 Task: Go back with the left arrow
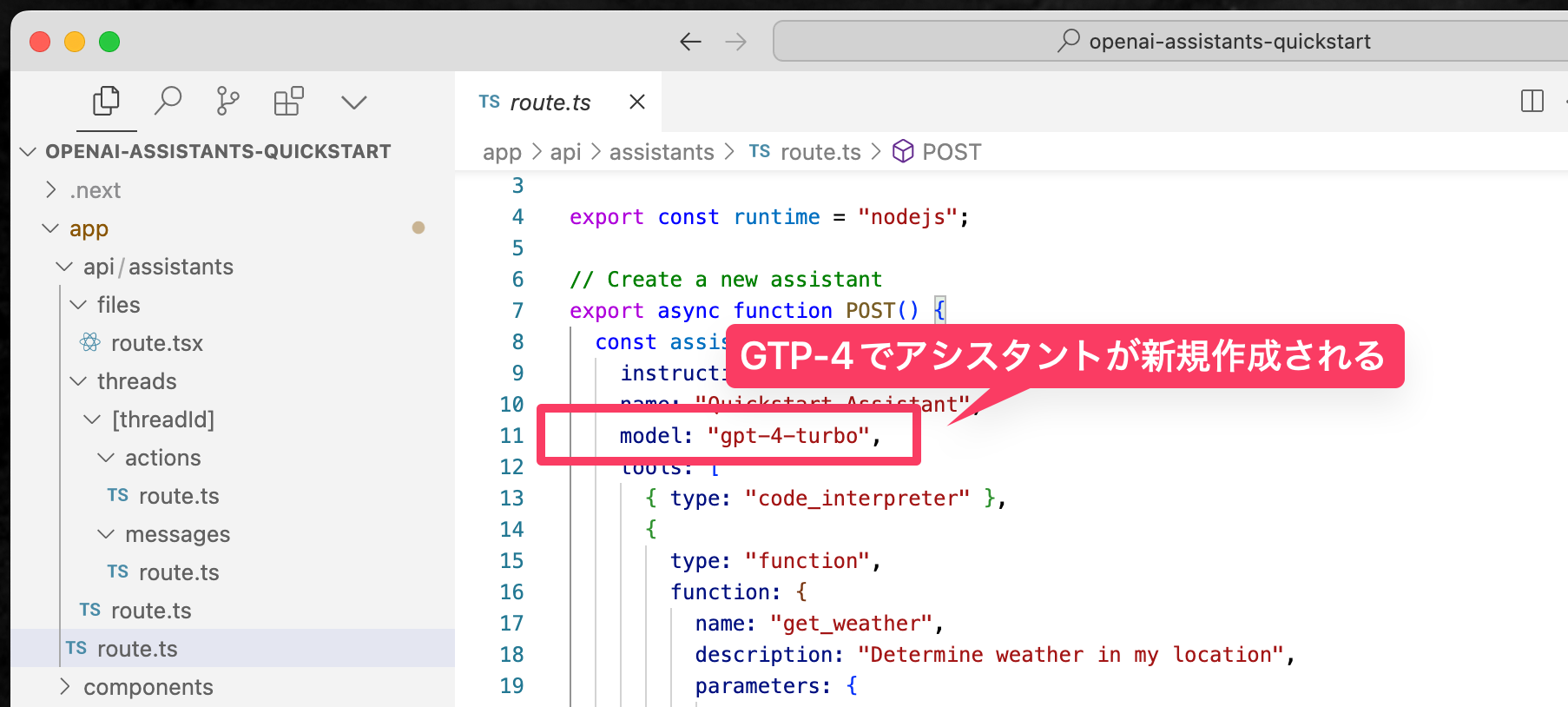coord(690,42)
